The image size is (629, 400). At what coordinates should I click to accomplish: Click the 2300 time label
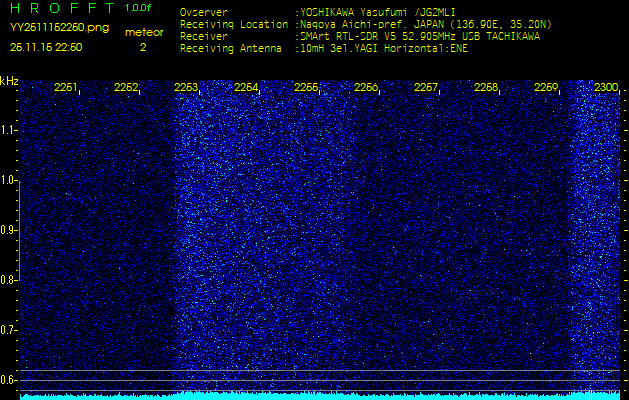coord(606,87)
